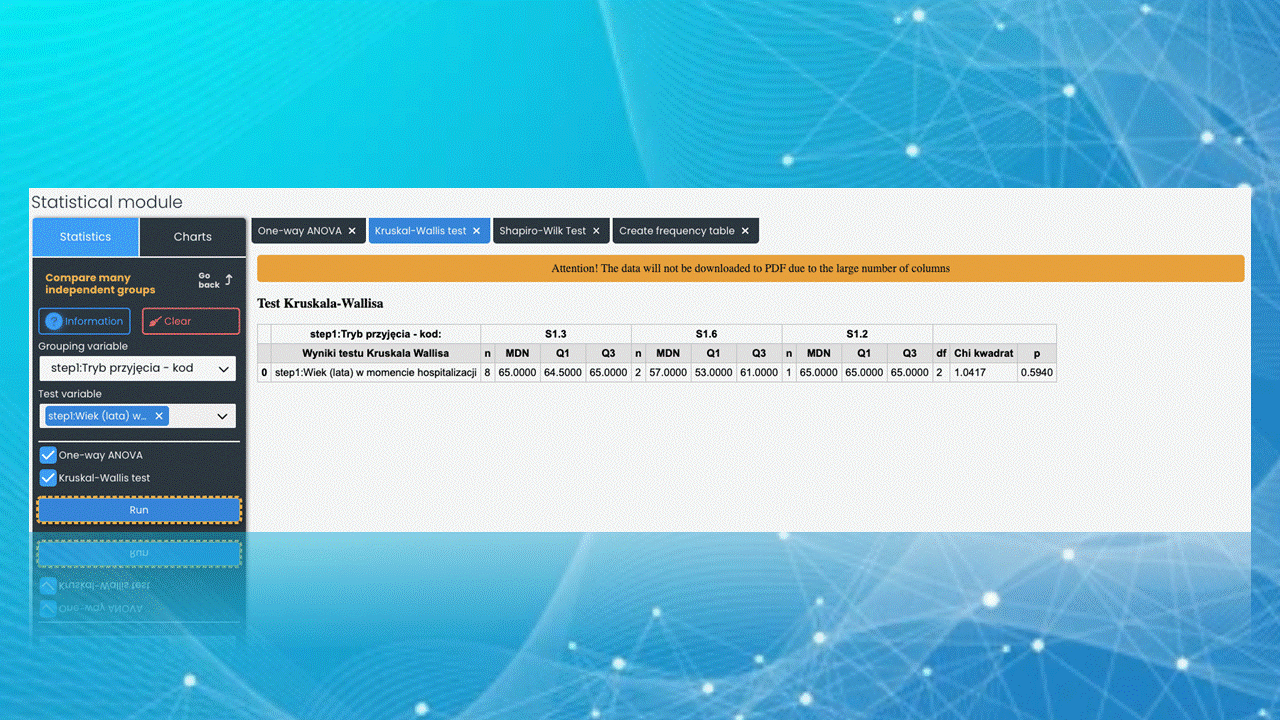Select the Statistics tab
Viewport: 1280px width, 720px height.
pyautogui.click(x=85, y=237)
